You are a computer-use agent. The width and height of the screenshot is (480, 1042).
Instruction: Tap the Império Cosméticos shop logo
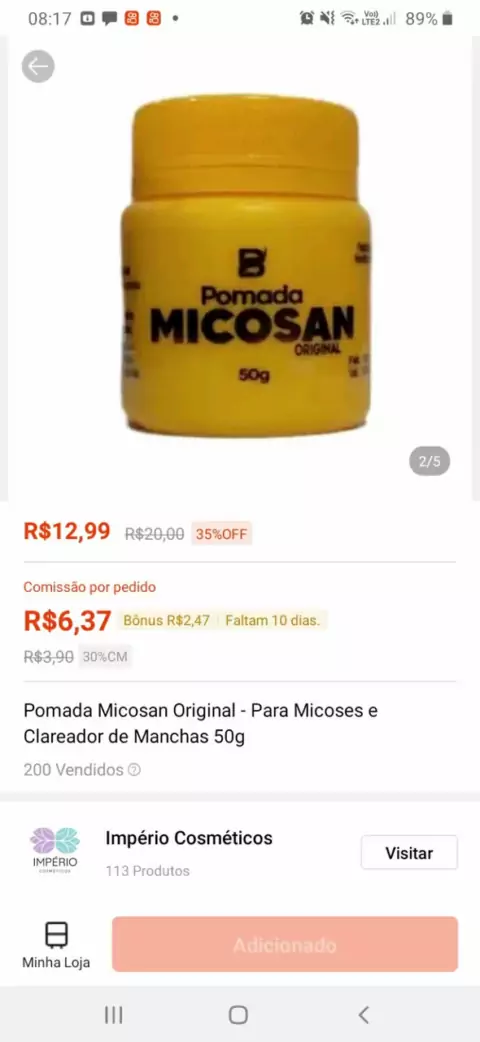pos(55,850)
